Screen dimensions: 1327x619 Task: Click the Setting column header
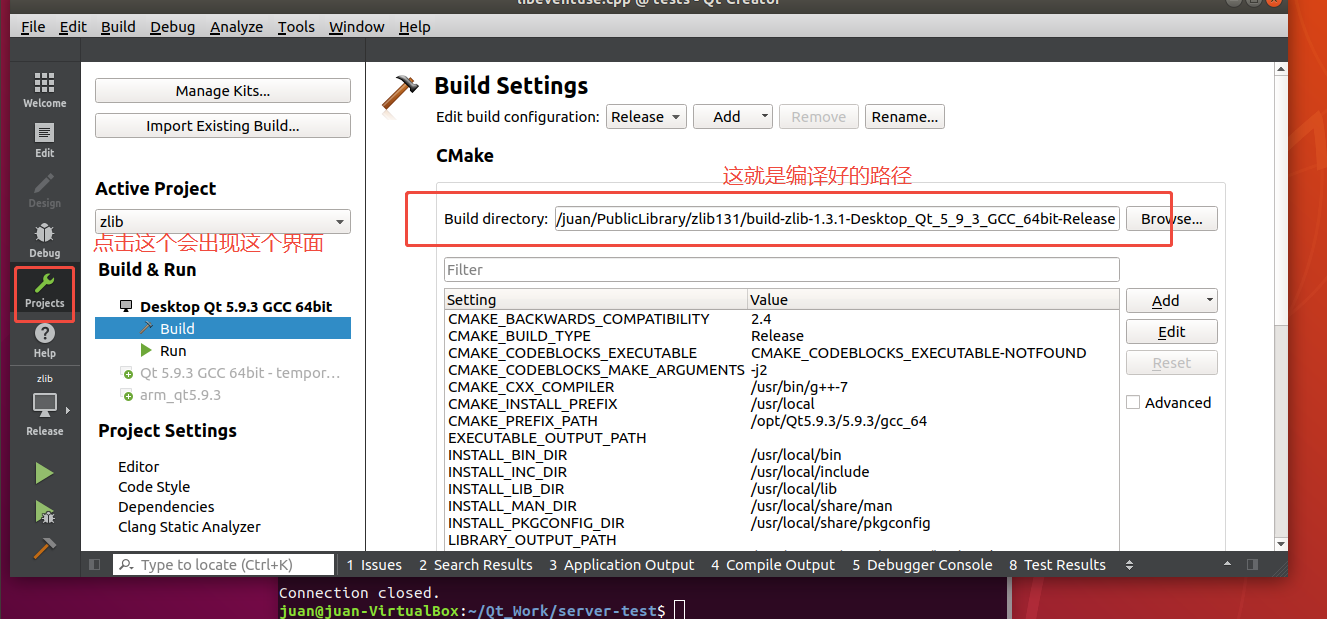[x=596, y=300]
